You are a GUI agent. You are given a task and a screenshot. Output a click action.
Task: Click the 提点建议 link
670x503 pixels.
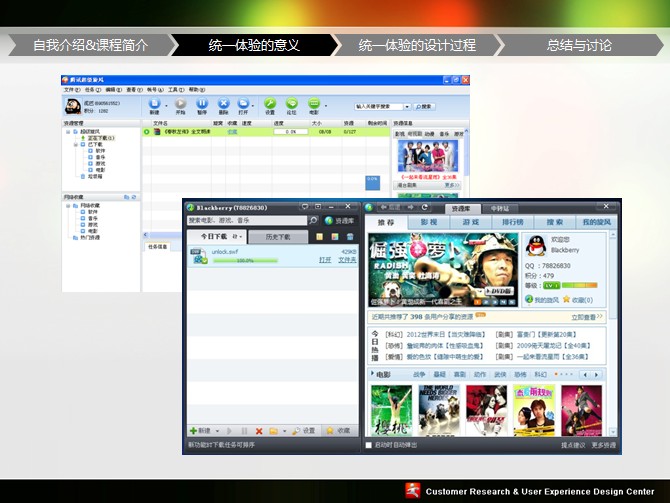pos(573,445)
